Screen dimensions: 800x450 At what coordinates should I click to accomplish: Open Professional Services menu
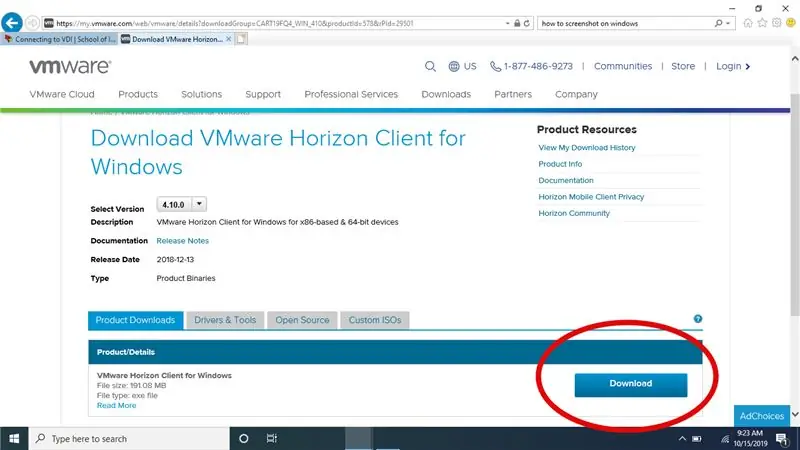click(x=351, y=94)
